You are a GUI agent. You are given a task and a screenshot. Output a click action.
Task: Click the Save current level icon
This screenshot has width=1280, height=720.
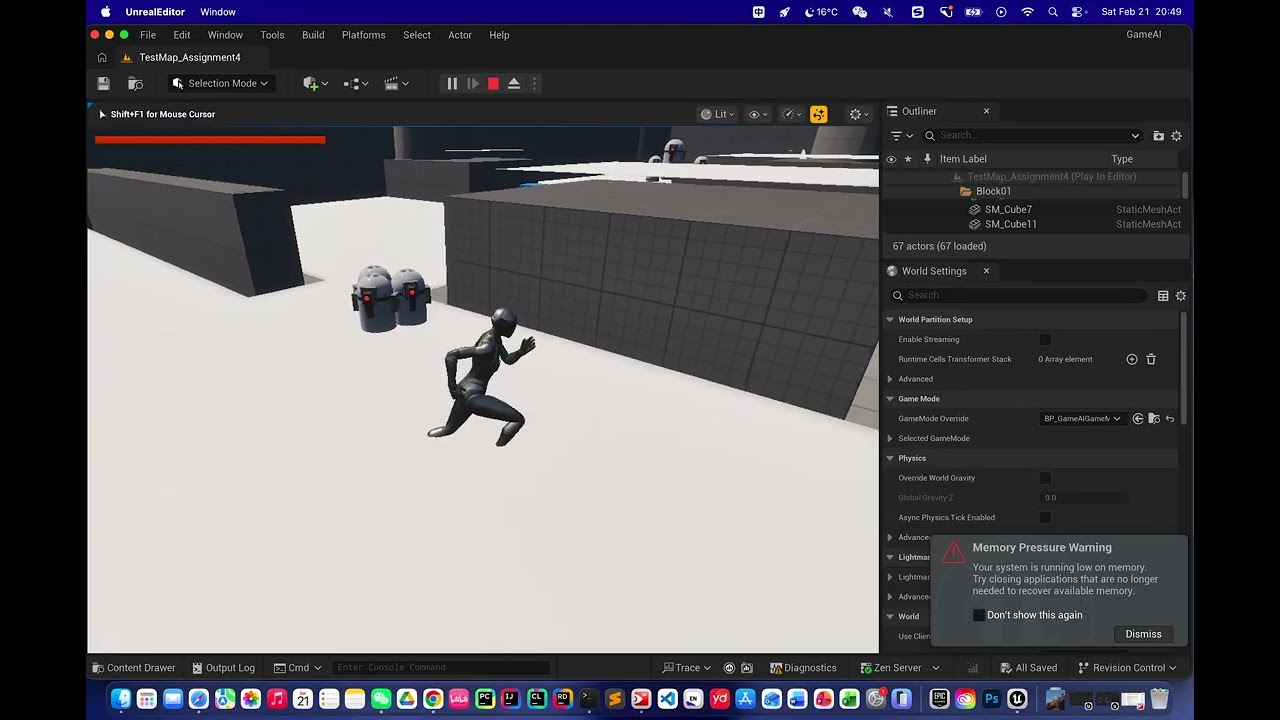tap(103, 84)
